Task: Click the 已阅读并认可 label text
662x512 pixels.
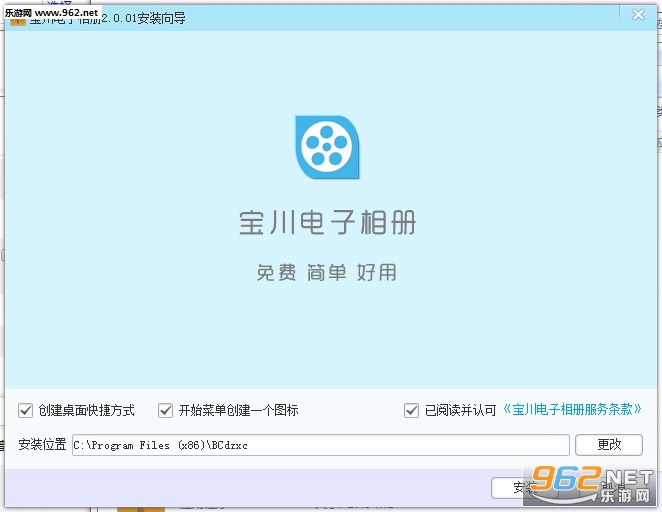Action: tap(461, 410)
